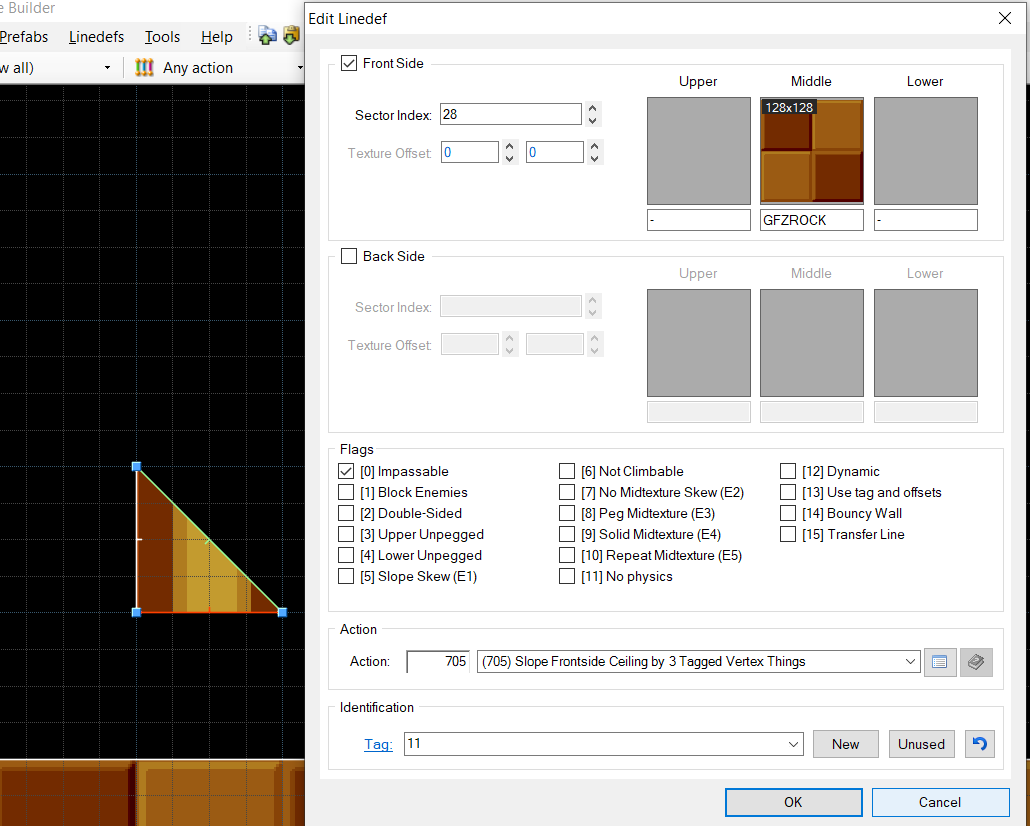Reset tag with the blue undo arrow
The image size is (1030, 826).
(980, 744)
